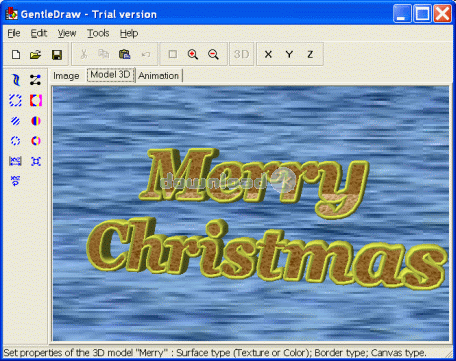Screen dimensions: 456x361
Task: Pick the red and blue filled circle tool
Action: (36, 121)
